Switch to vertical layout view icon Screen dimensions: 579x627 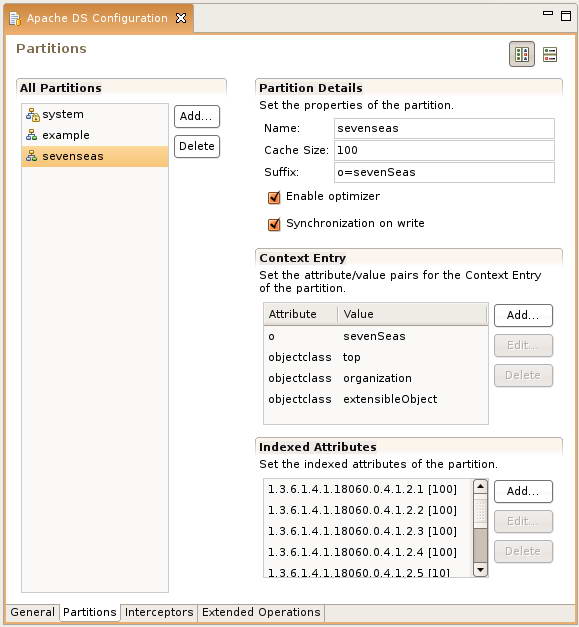(x=550, y=54)
